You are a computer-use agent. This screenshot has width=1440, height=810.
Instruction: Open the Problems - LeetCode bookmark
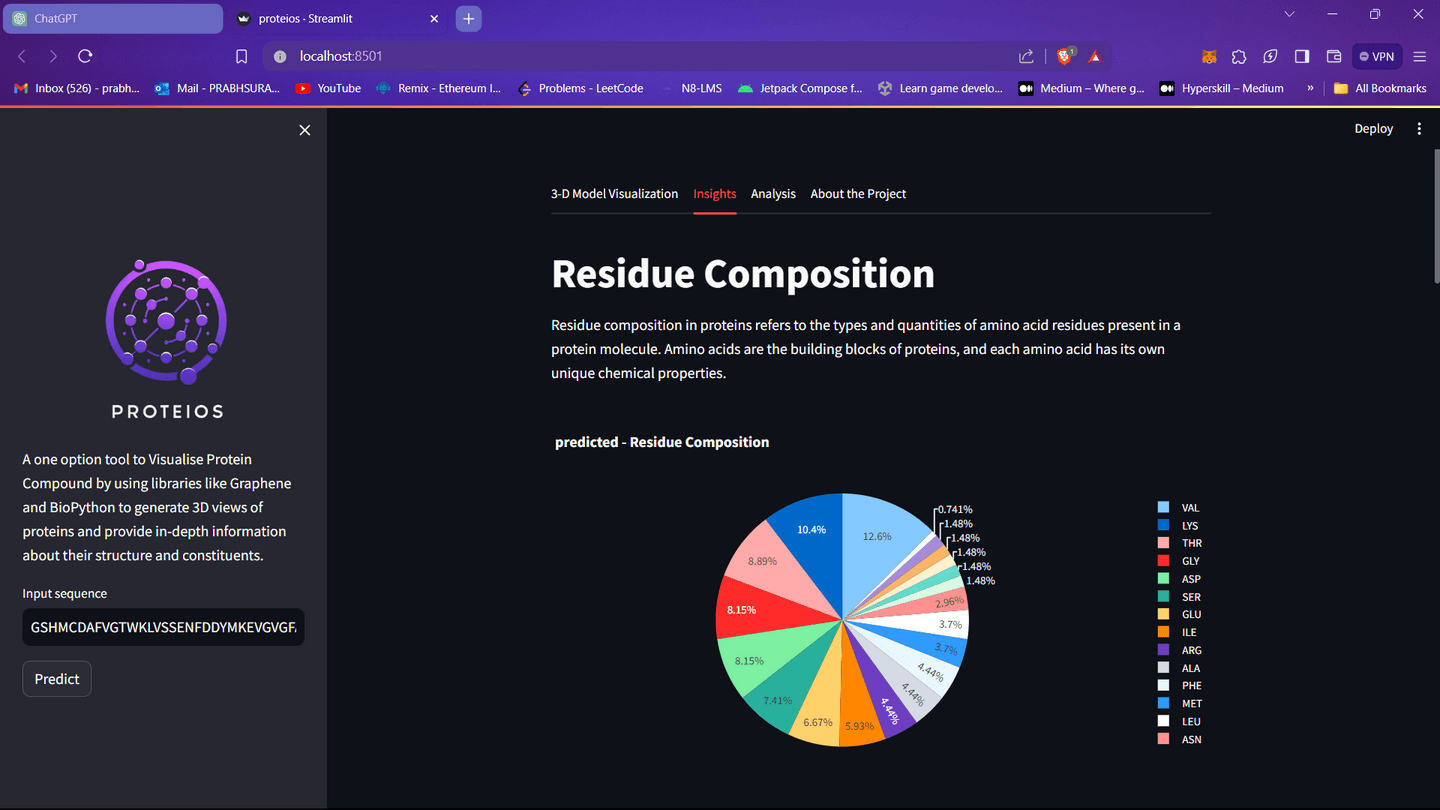click(580, 88)
